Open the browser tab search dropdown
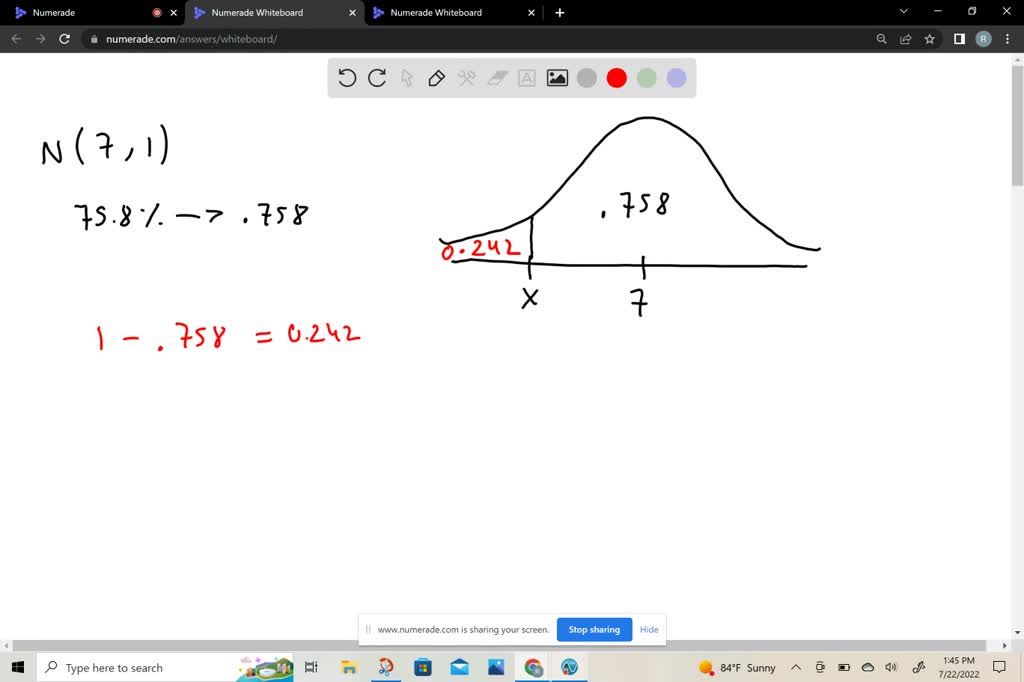This screenshot has height=682, width=1024. [x=904, y=12]
